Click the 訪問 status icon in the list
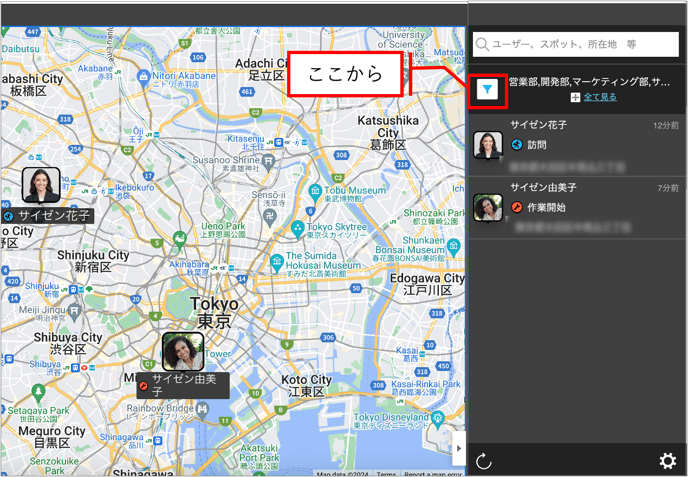 pyautogui.click(x=517, y=144)
